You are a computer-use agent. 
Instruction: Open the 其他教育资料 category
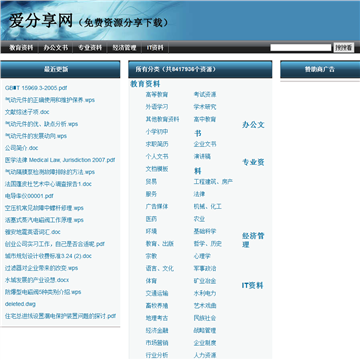click(162, 119)
